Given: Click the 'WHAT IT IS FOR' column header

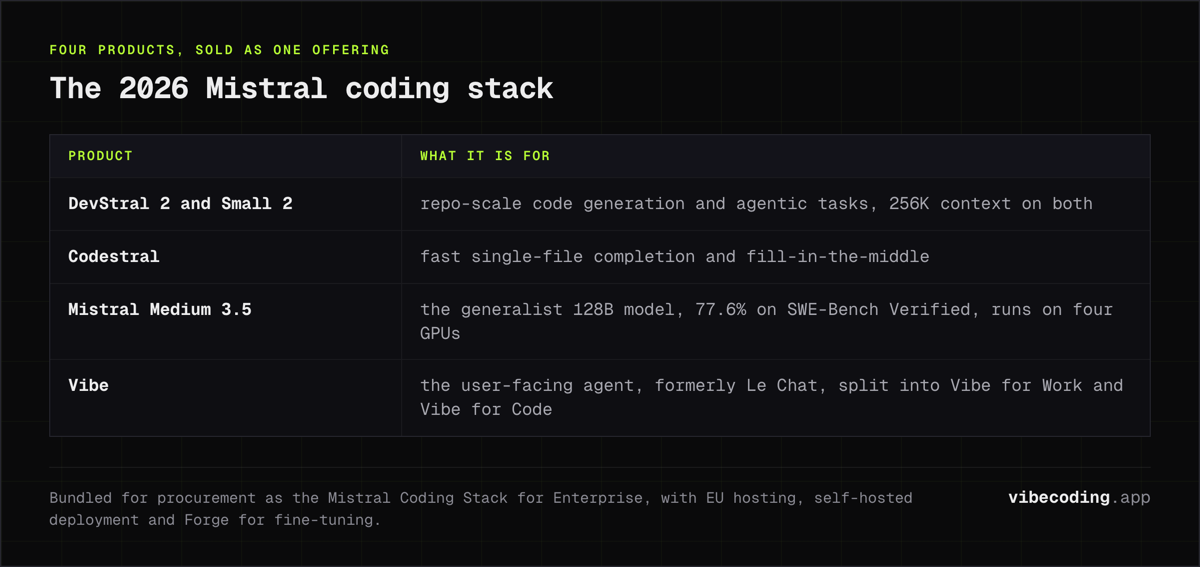Looking at the screenshot, I should [485, 156].
